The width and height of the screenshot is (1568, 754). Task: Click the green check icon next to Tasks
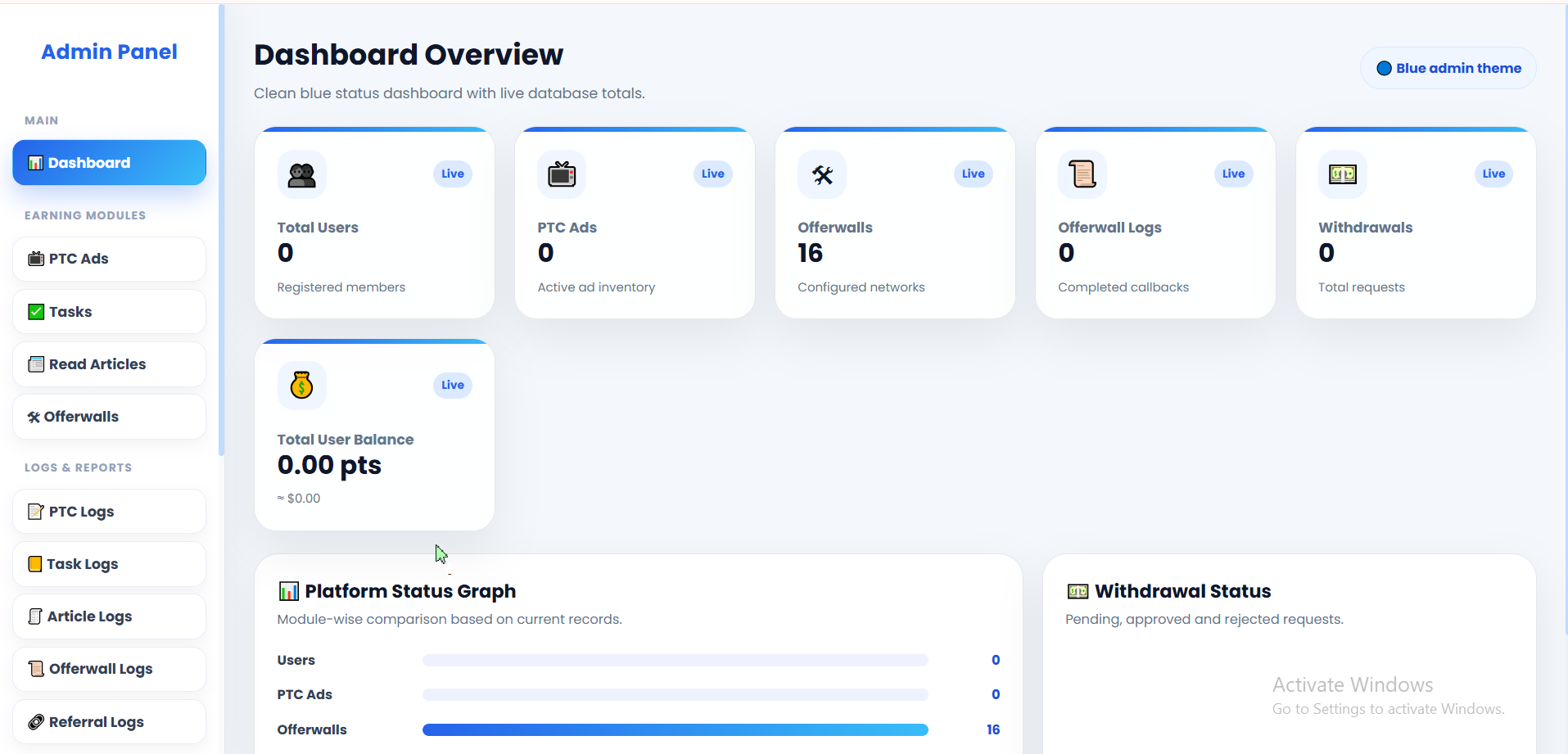pos(36,312)
